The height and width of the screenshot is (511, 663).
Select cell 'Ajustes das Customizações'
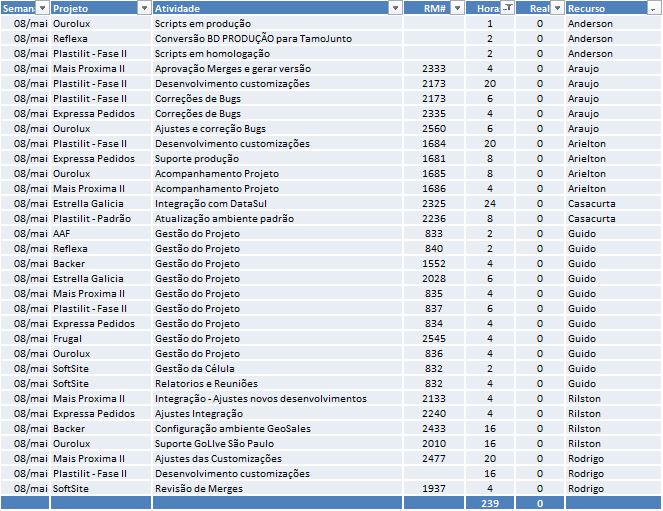pos(277,459)
